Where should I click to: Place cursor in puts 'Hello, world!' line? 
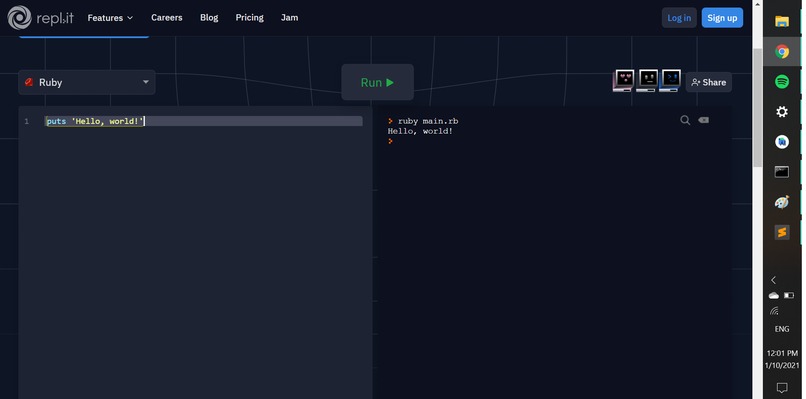[204, 121]
